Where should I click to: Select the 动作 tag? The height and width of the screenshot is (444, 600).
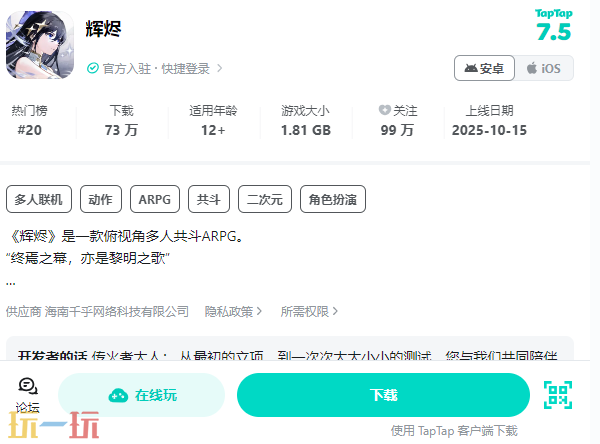click(x=101, y=199)
